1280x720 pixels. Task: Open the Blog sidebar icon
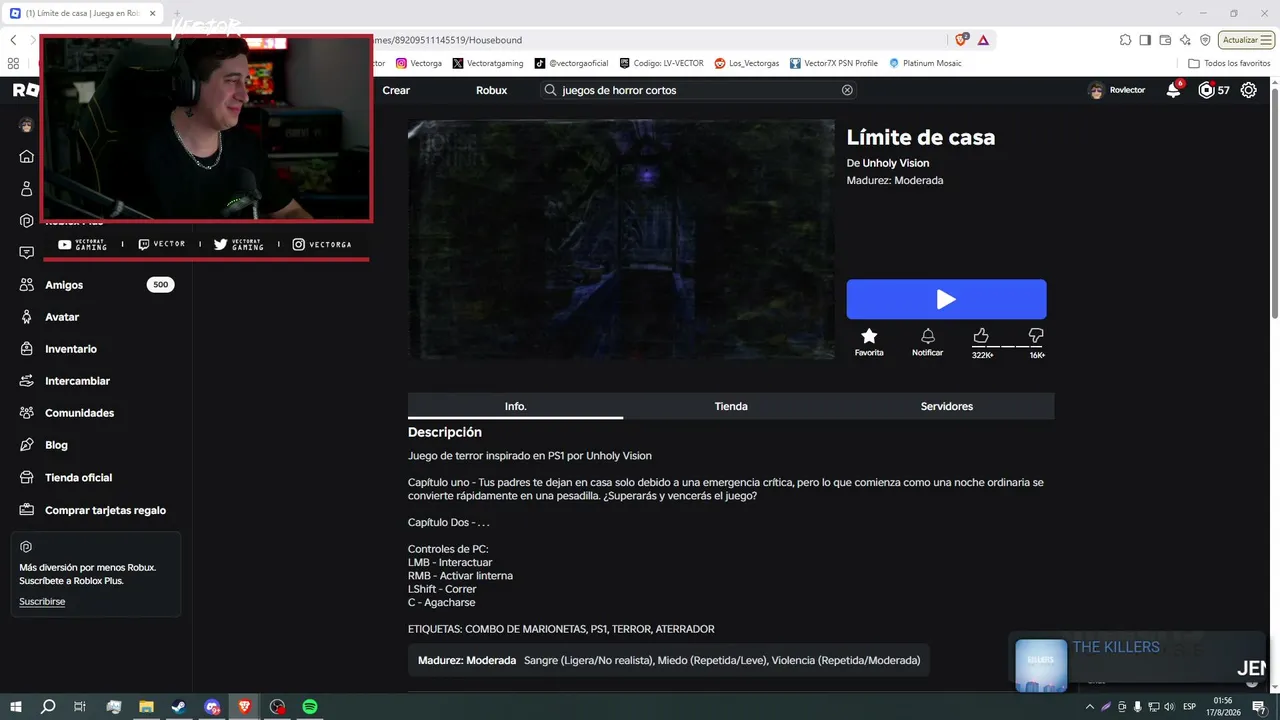click(27, 445)
